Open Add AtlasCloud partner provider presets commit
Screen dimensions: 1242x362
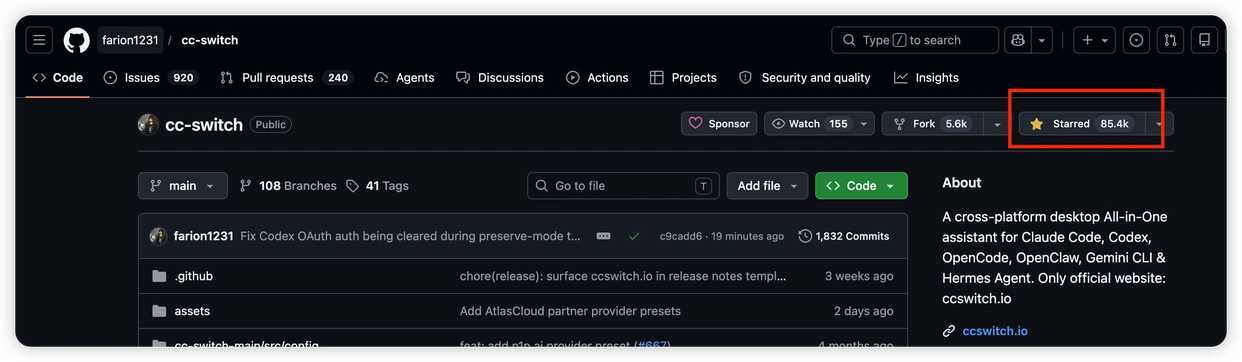click(570, 311)
